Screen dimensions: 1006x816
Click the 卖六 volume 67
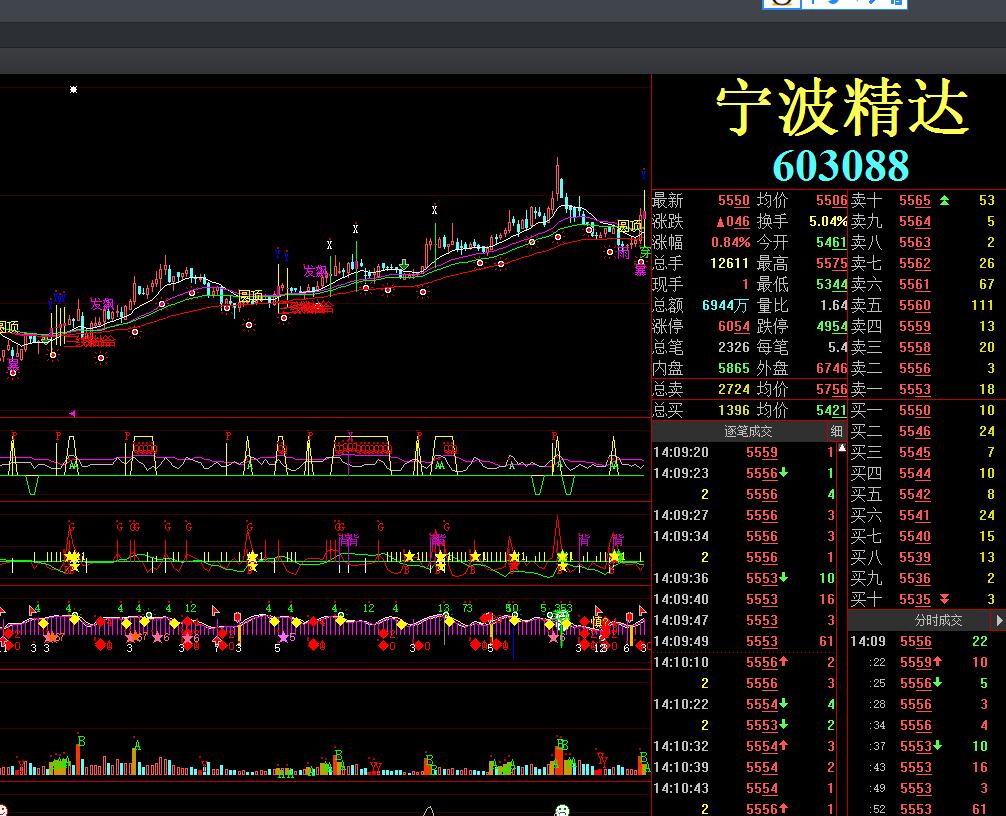coord(987,285)
